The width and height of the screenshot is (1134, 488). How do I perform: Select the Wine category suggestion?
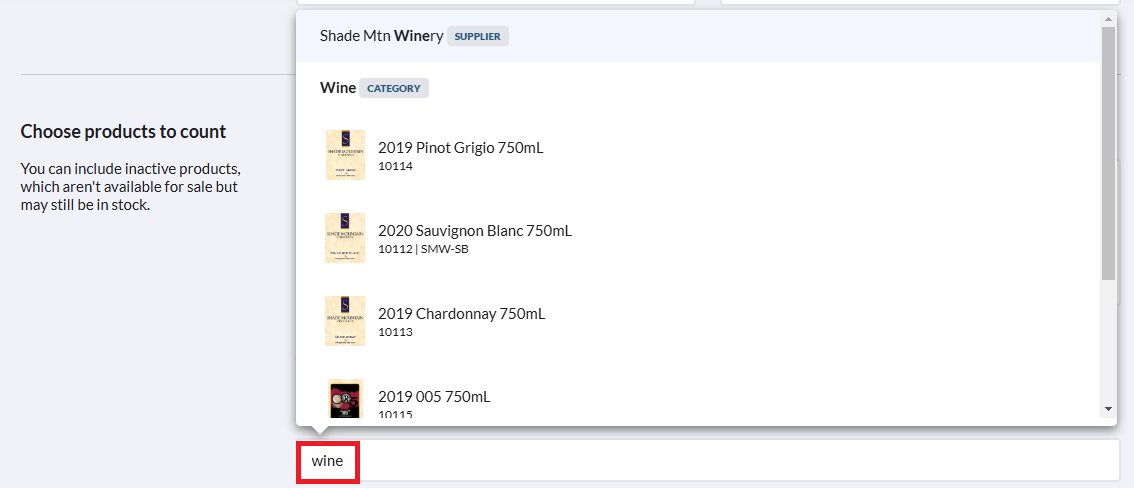[698, 88]
